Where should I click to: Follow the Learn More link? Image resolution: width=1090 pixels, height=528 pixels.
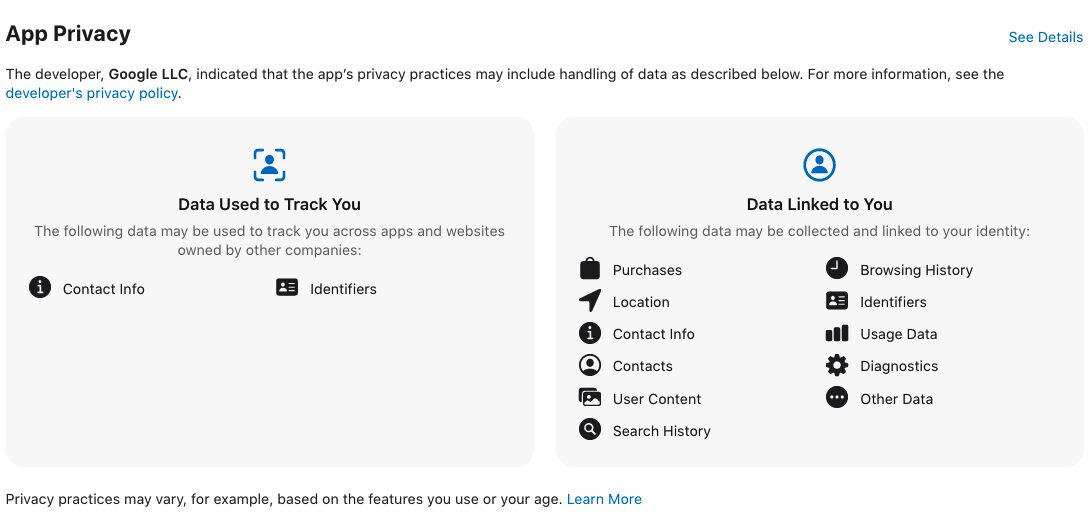604,500
